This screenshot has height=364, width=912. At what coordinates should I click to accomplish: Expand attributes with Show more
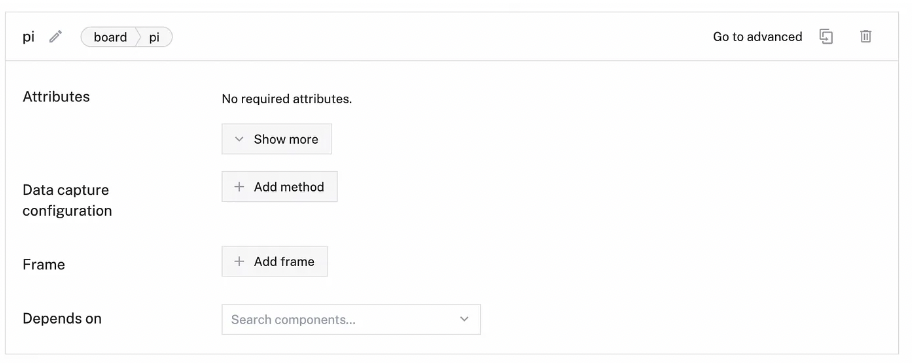[277, 139]
